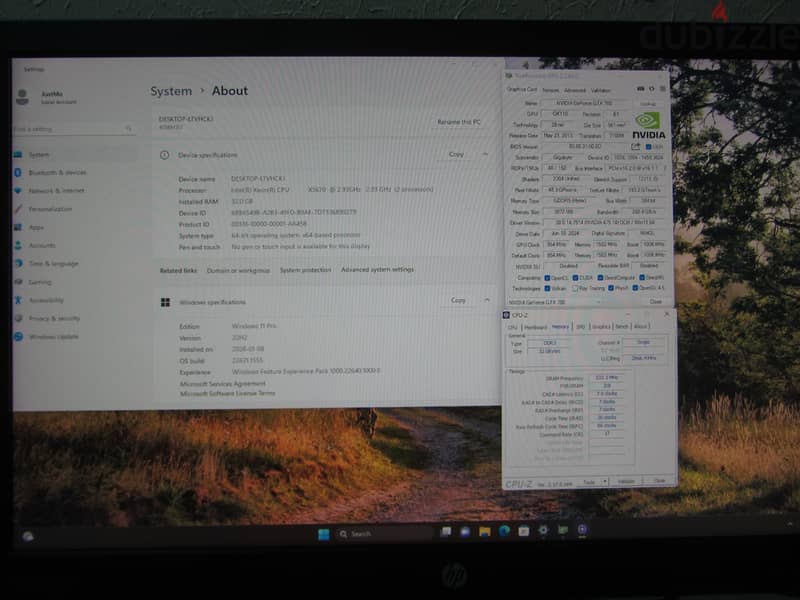Screen dimensions: 800x600
Task: Switch to Mainboard tab in CPU-Z
Action: tap(536, 327)
